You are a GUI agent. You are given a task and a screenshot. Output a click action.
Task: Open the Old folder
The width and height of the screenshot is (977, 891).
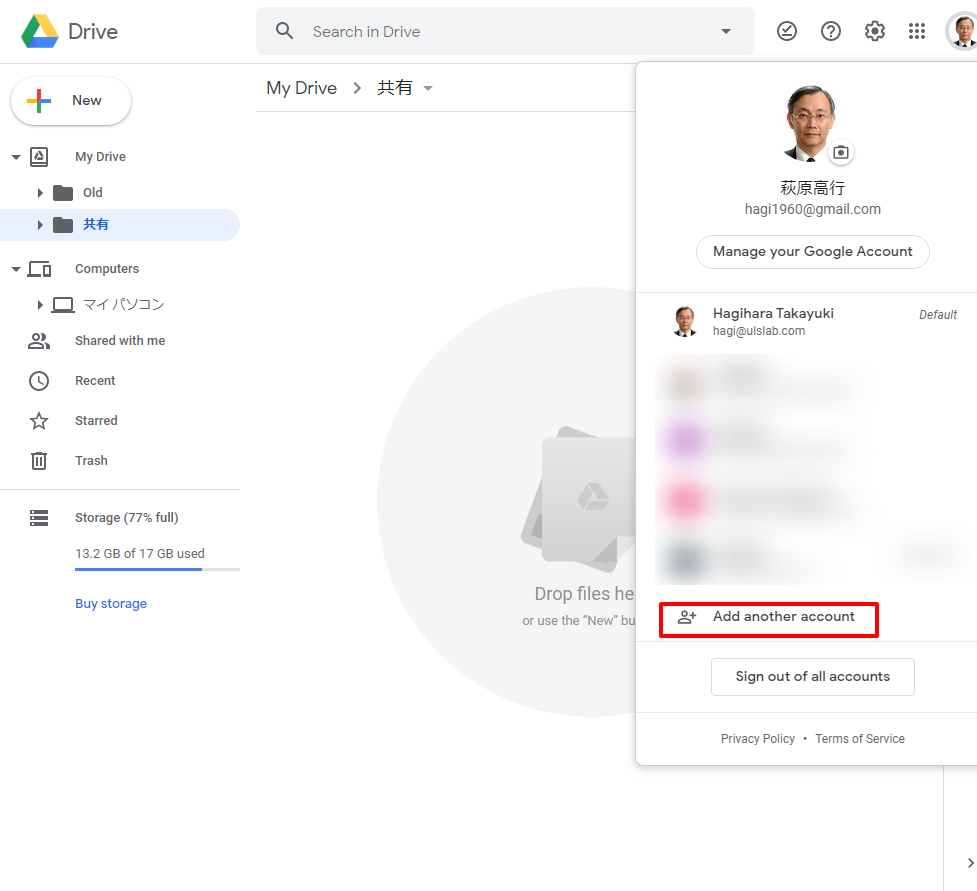coord(93,193)
